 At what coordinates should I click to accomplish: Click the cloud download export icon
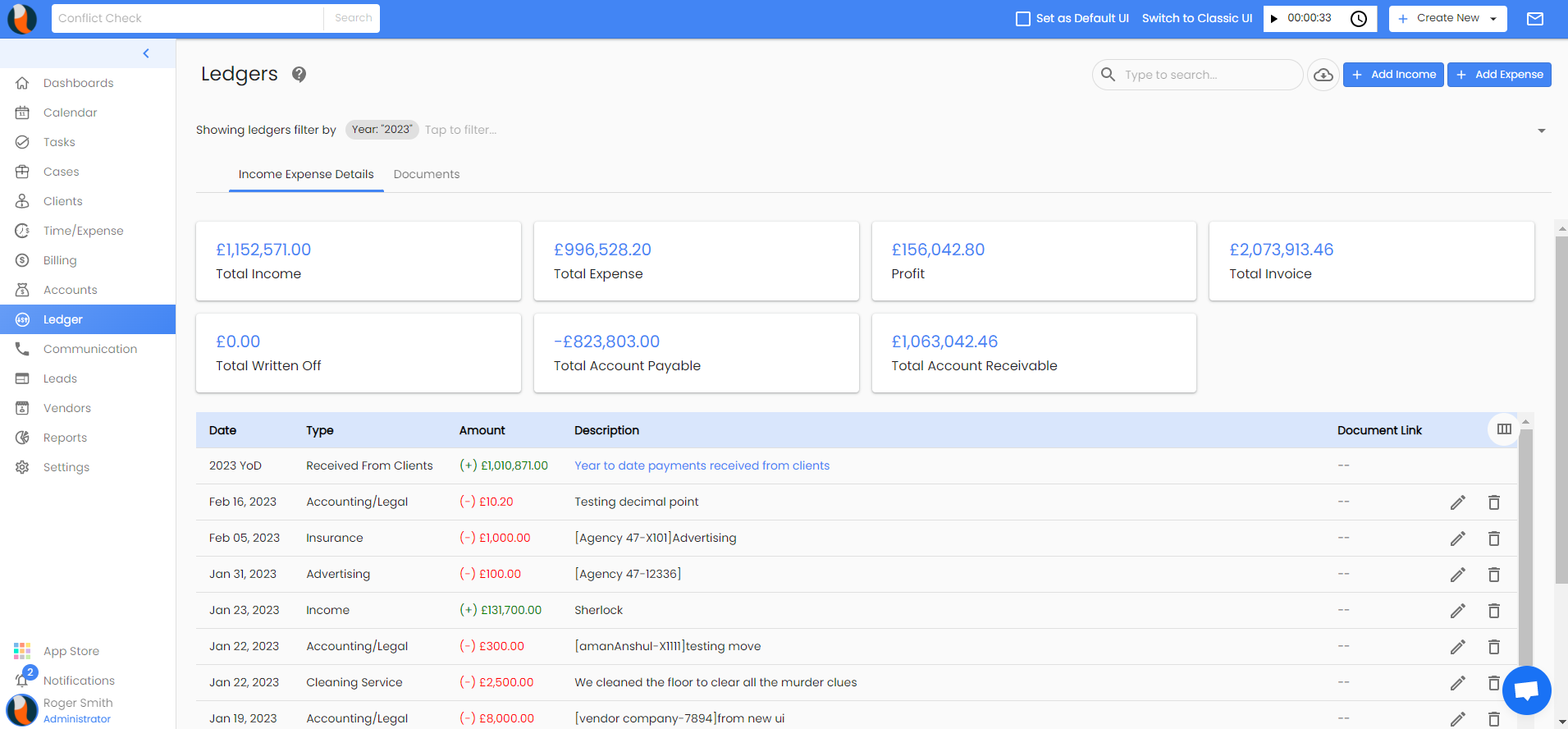coord(1323,75)
